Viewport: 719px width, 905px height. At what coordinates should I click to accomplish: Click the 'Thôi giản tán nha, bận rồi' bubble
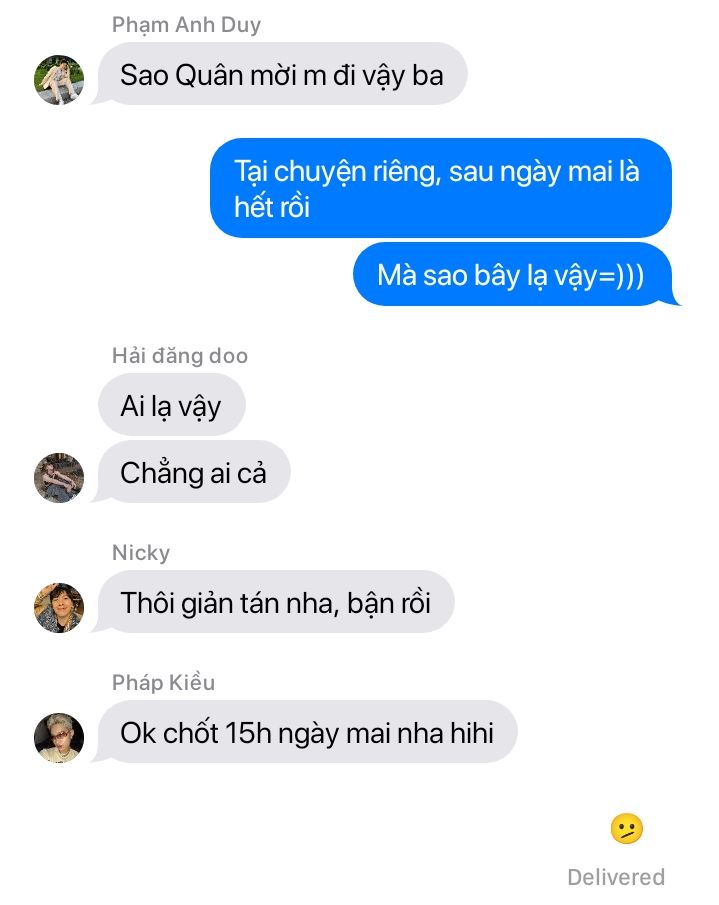coord(276,602)
